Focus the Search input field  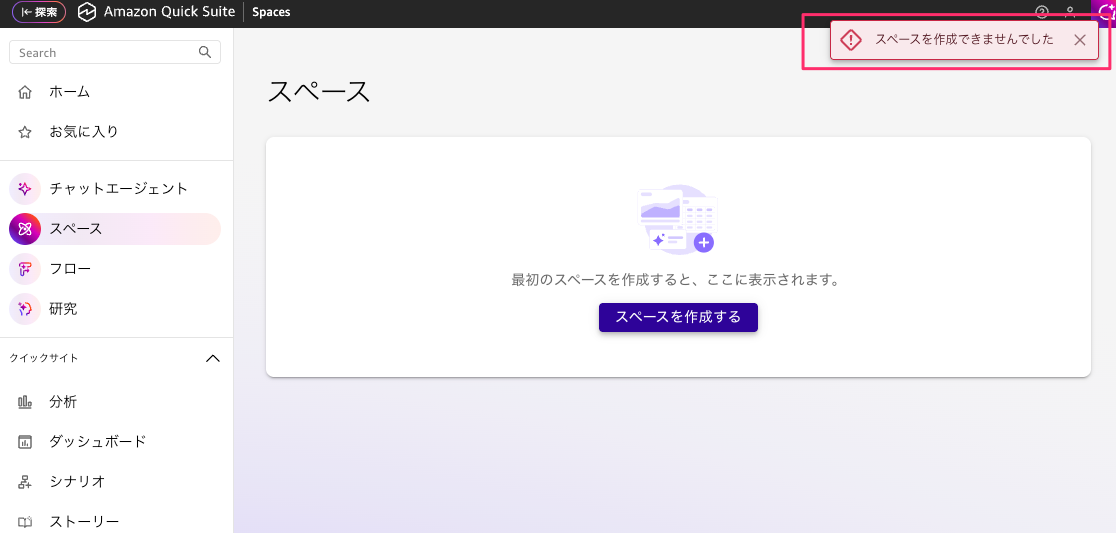click(x=115, y=52)
